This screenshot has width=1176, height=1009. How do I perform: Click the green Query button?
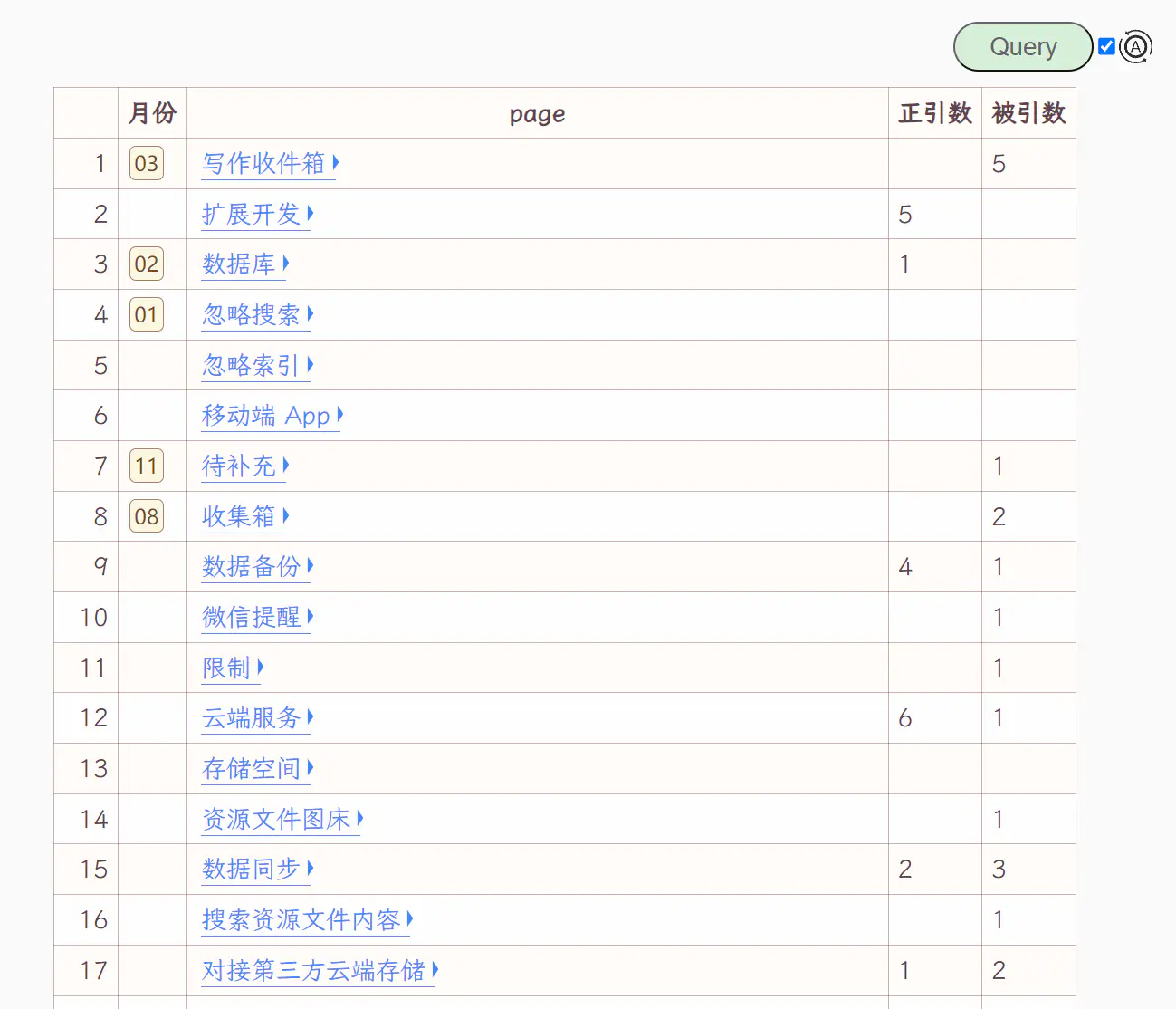[1023, 46]
